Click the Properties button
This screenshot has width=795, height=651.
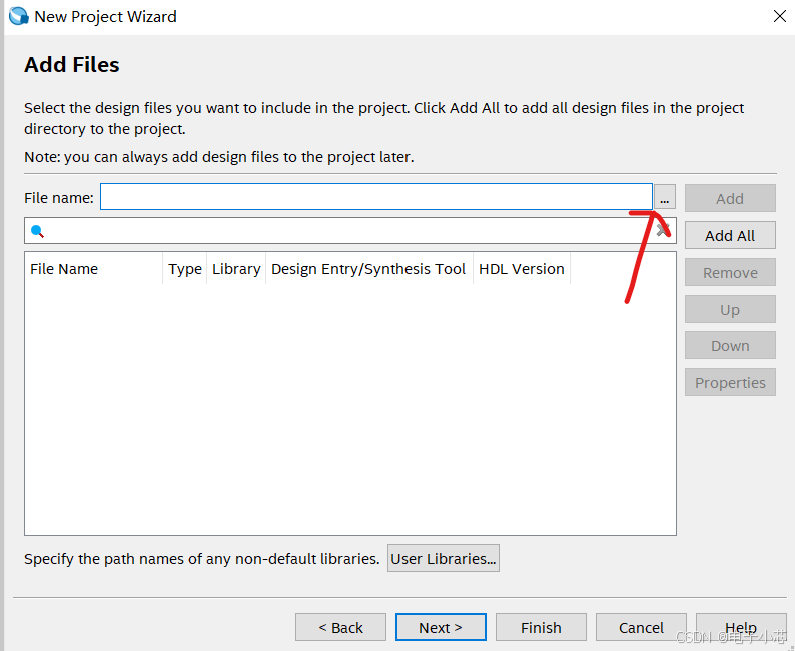730,382
